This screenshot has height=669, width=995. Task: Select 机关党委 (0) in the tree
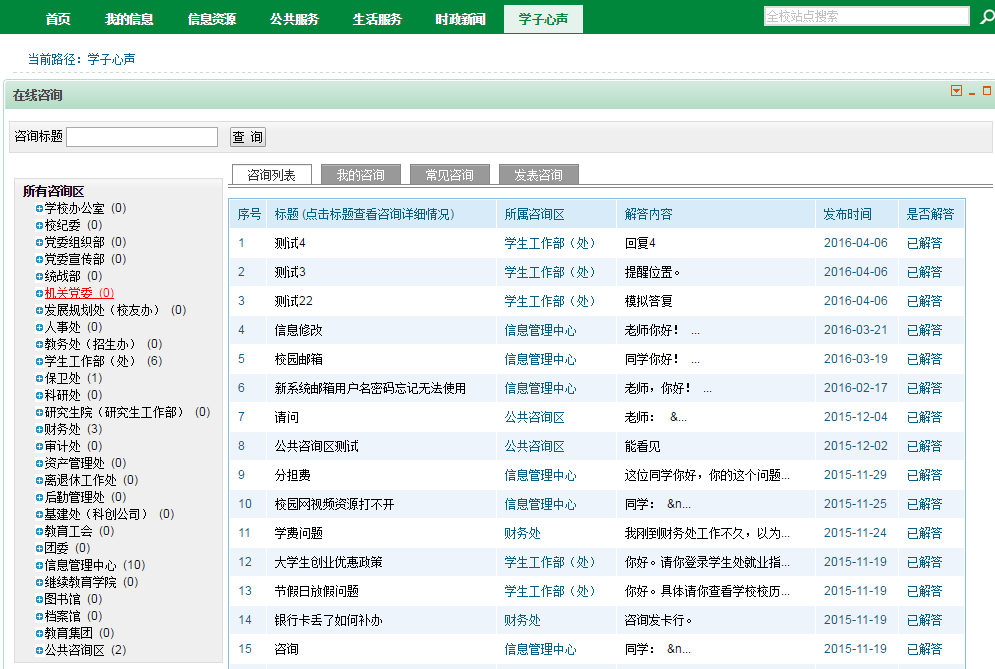click(x=79, y=293)
